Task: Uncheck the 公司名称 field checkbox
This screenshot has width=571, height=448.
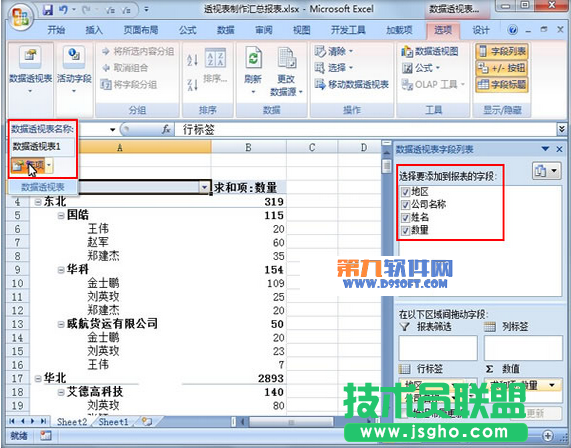Action: [405, 204]
